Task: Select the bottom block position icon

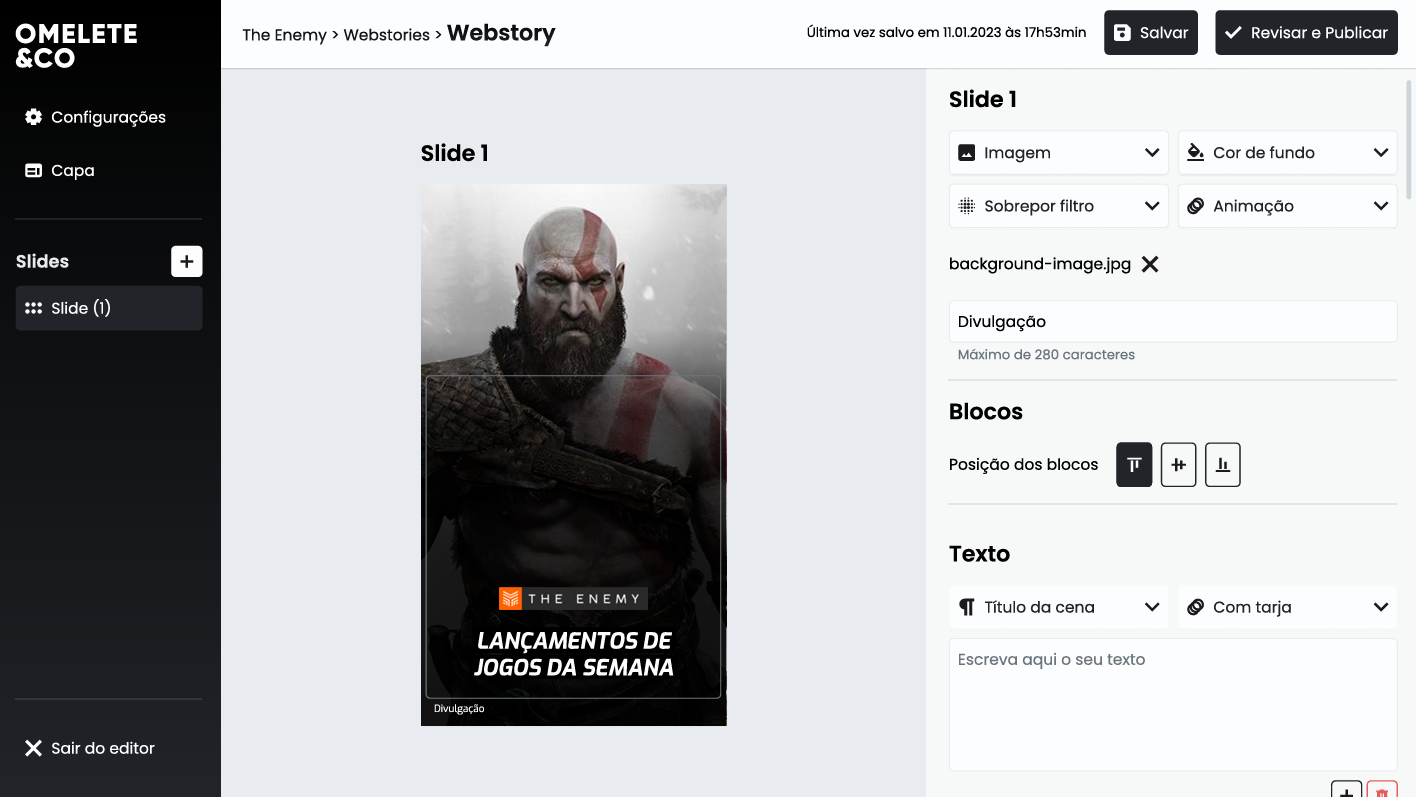Action: click(x=1222, y=464)
